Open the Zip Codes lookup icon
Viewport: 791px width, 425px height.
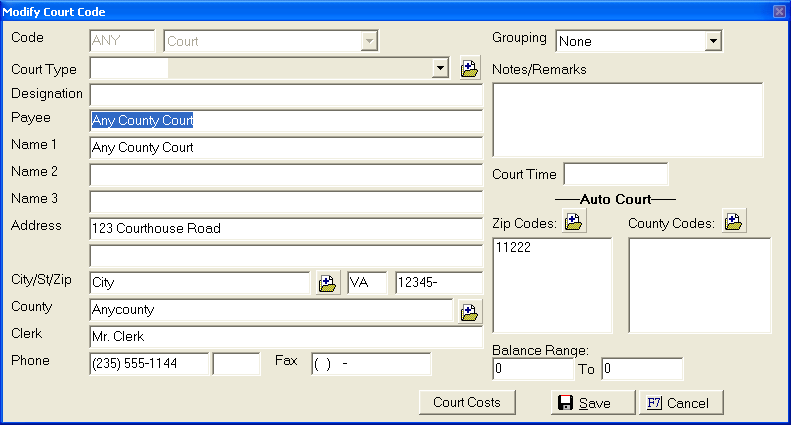click(x=574, y=222)
